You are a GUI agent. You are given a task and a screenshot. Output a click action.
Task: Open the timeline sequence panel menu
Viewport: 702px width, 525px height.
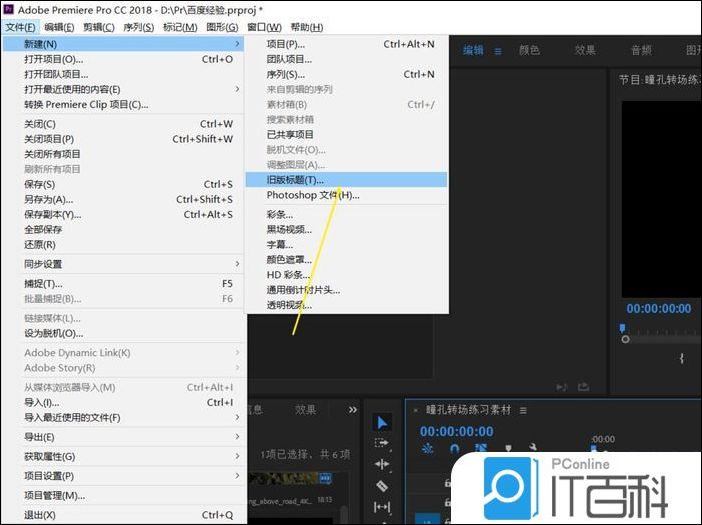click(522, 410)
